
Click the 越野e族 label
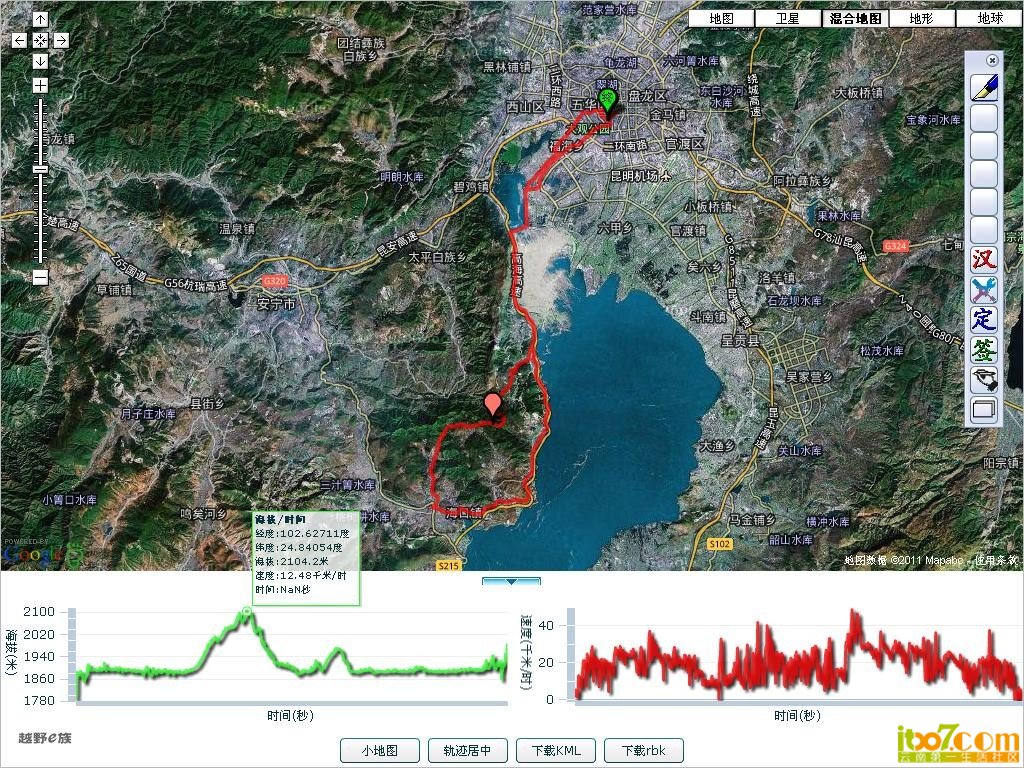coord(45,738)
